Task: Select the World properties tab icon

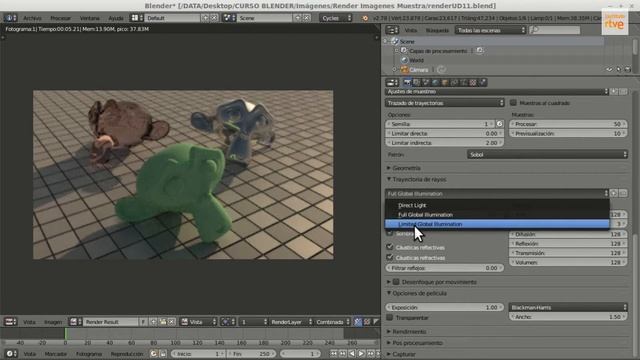Action: point(435,82)
